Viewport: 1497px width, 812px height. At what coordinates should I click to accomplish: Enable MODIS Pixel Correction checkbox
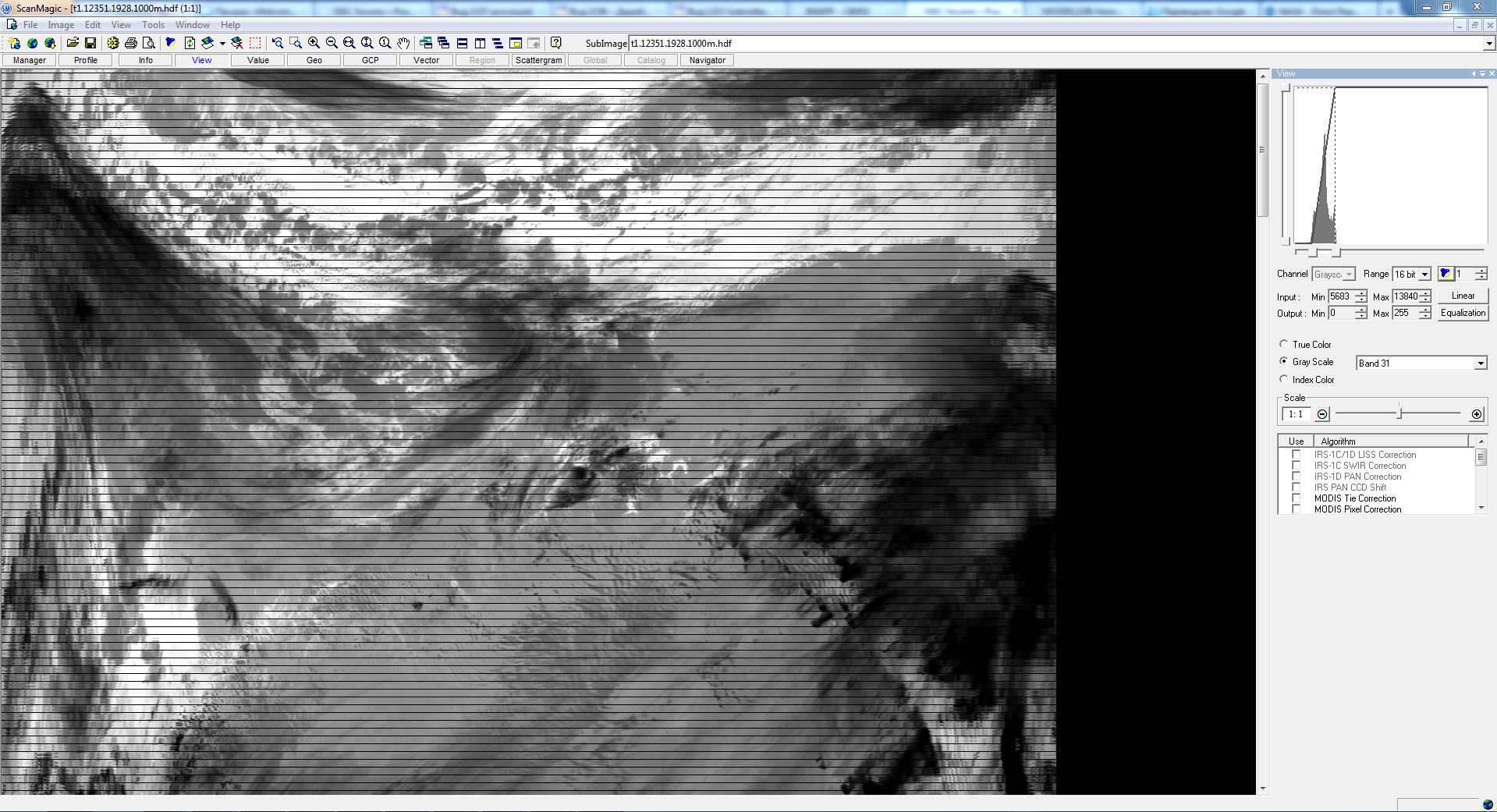tap(1297, 509)
